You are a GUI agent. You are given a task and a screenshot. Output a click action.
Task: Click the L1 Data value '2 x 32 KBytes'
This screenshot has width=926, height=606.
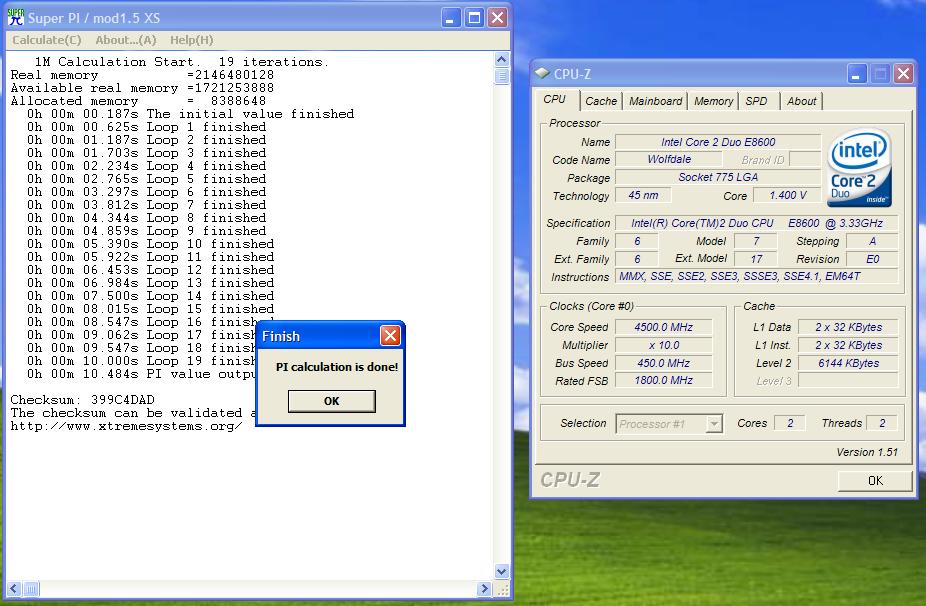click(848, 327)
